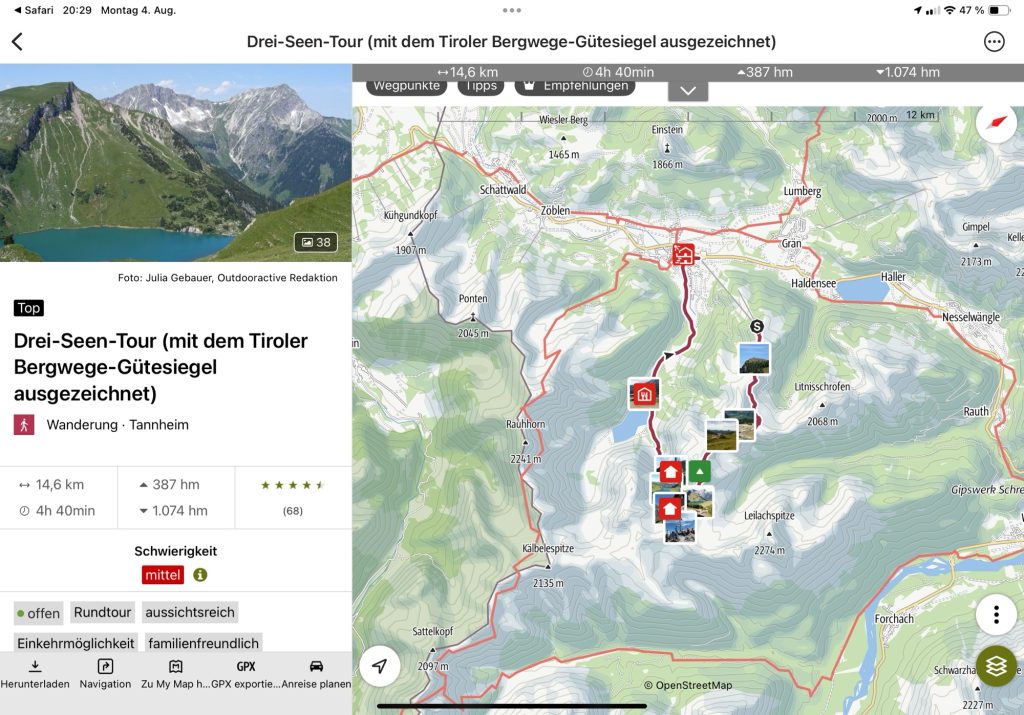This screenshot has height=715, width=1024.
Task: Open the vertical dots map menu
Action: tap(996, 614)
